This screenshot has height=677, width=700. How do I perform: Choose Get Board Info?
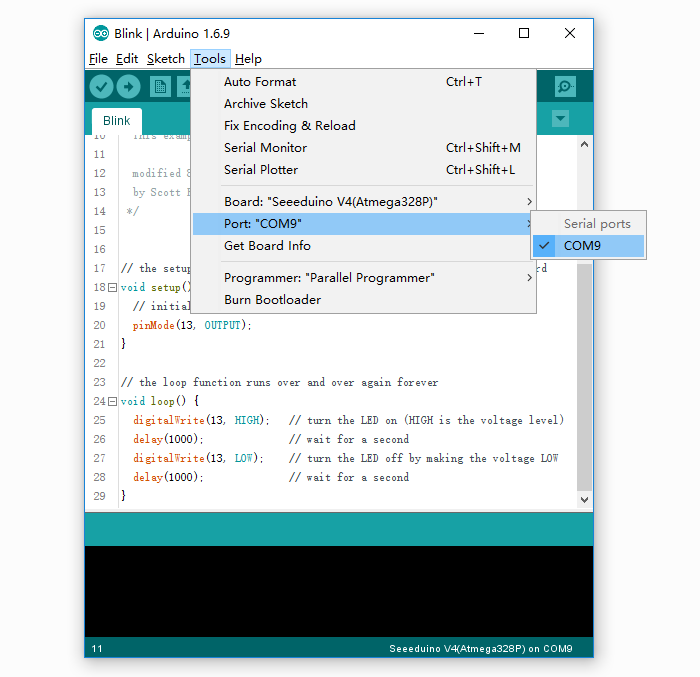(x=363, y=246)
